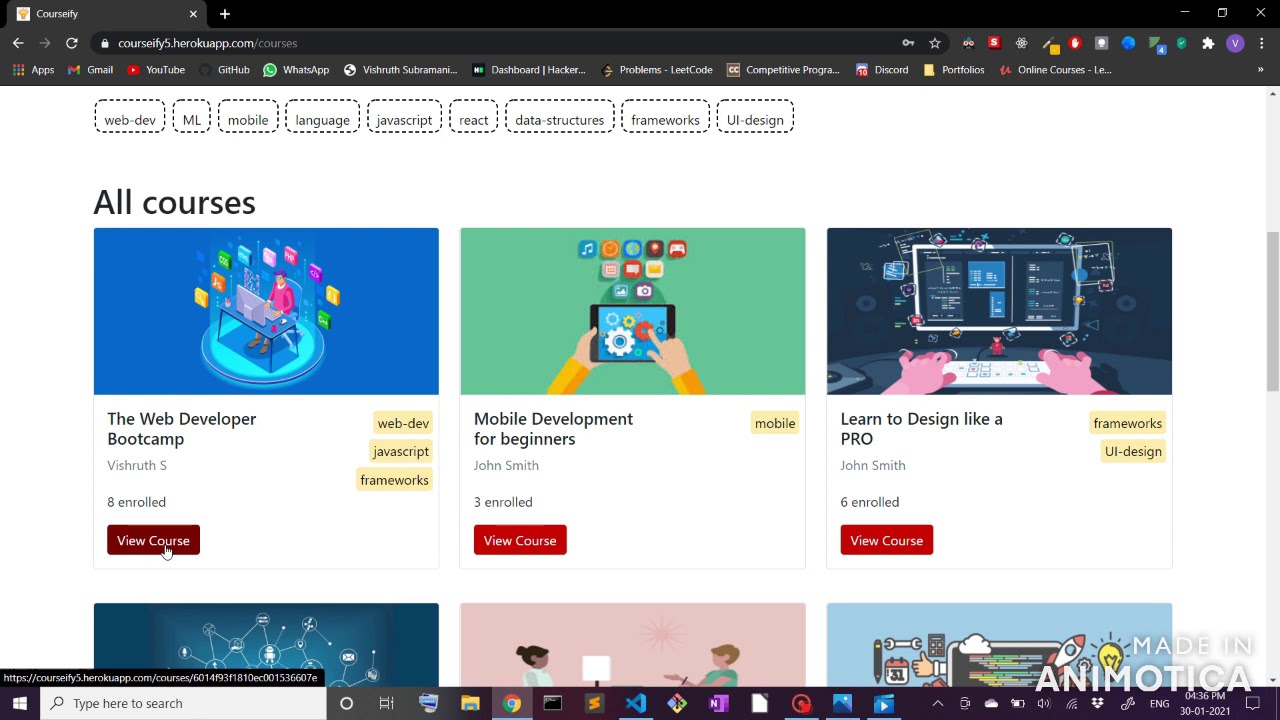Screen dimensions: 1280x720
Task: Open the Chrome profile avatar V
Action: point(1235,43)
